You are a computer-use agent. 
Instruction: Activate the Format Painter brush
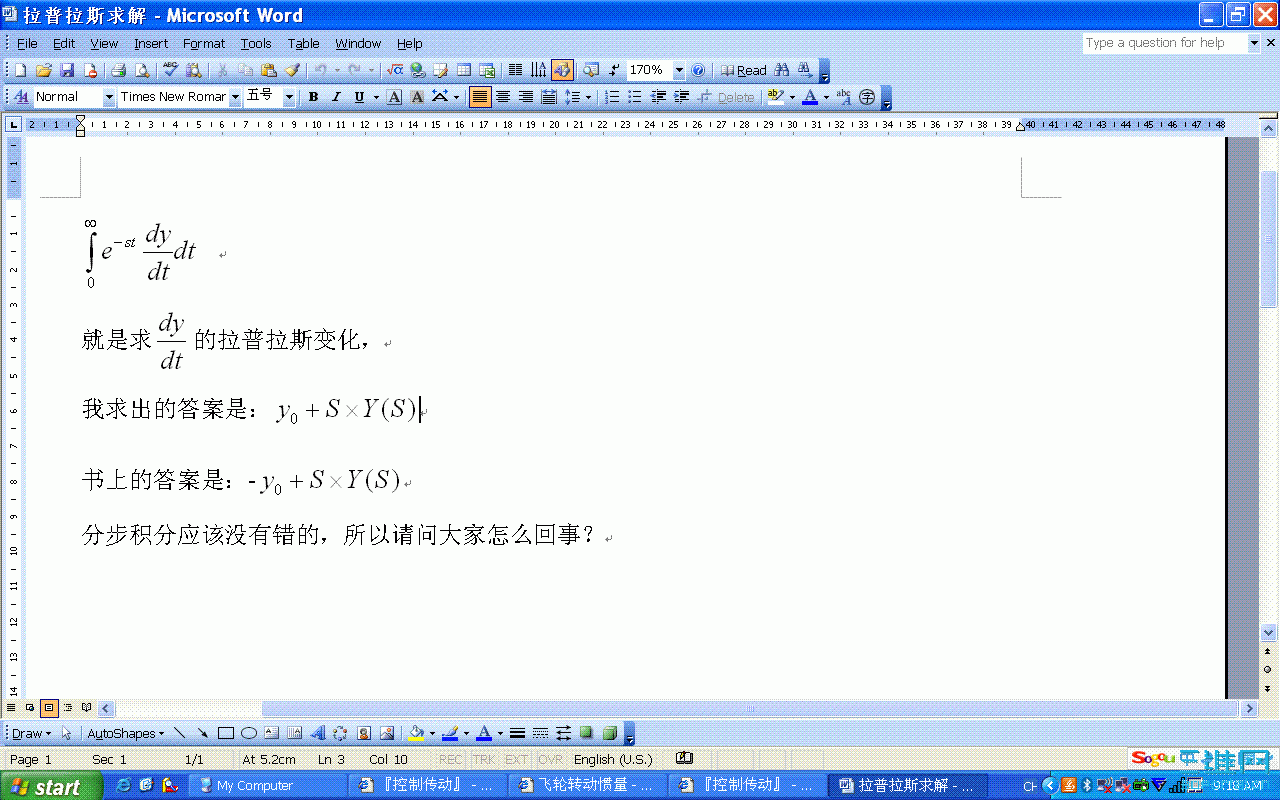(292, 70)
